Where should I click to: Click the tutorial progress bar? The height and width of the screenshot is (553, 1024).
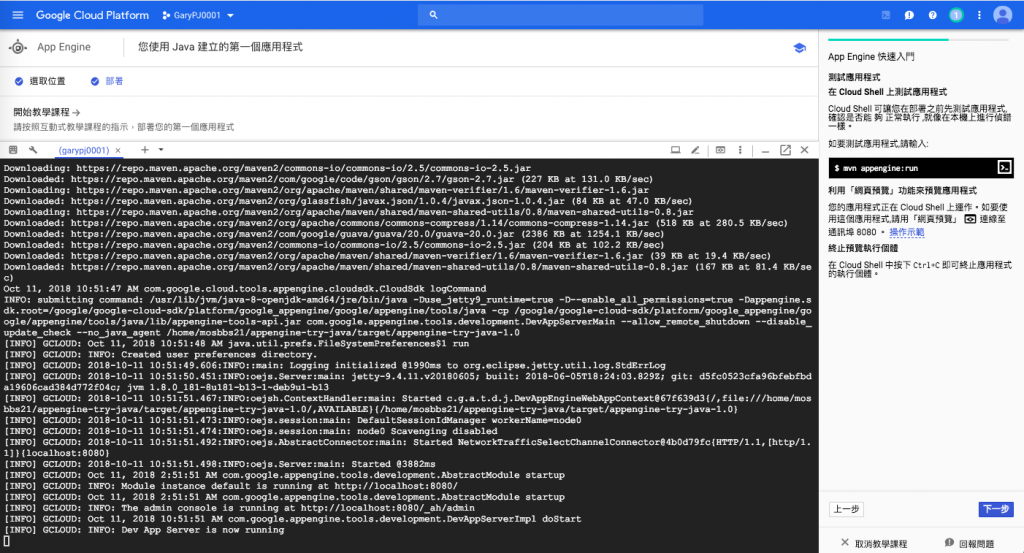click(x=919, y=40)
